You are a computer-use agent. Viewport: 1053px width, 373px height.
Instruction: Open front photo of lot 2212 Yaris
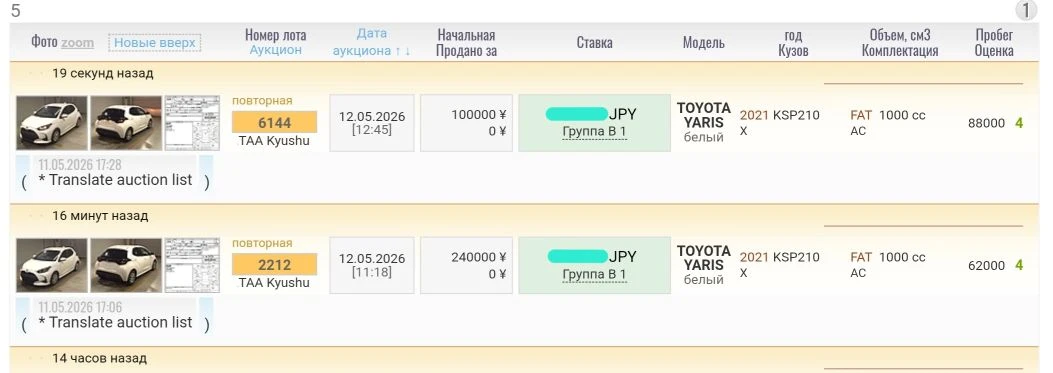[52, 265]
